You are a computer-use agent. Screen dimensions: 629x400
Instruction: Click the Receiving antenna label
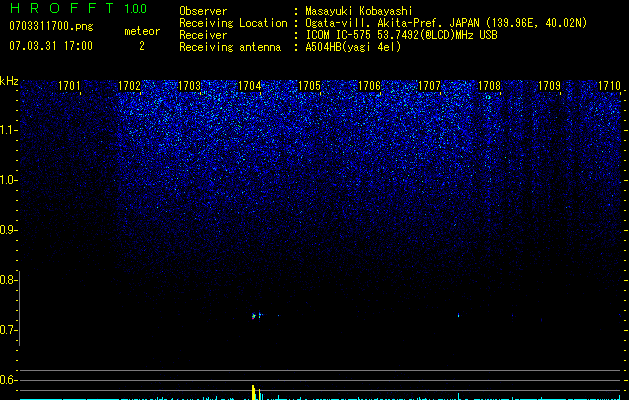230,47
